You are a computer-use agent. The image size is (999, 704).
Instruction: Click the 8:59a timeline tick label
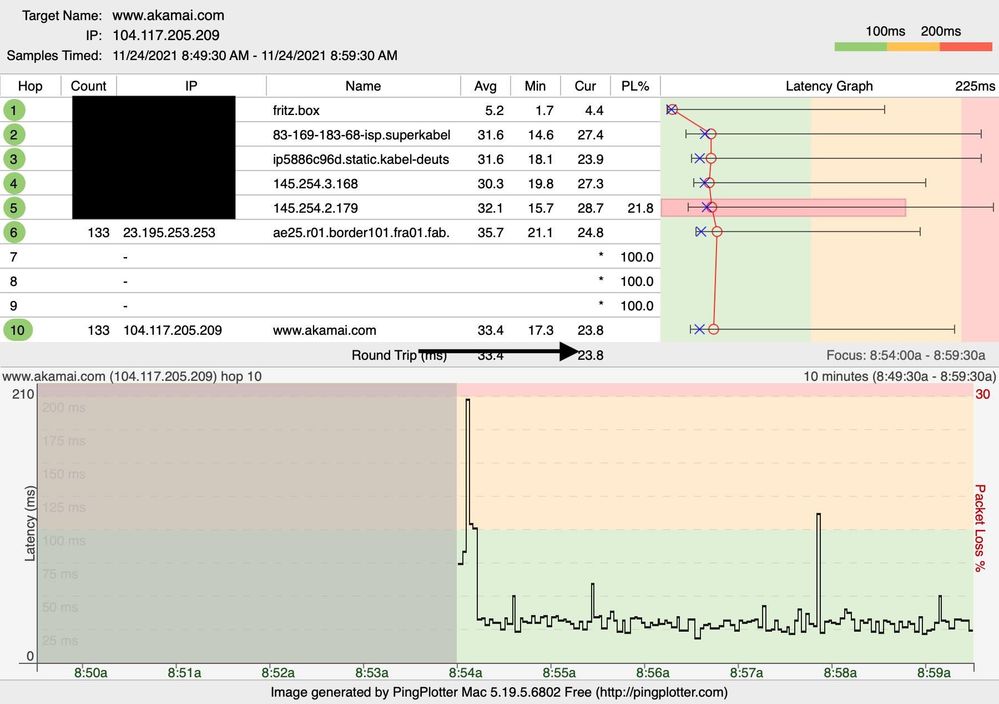[933, 672]
